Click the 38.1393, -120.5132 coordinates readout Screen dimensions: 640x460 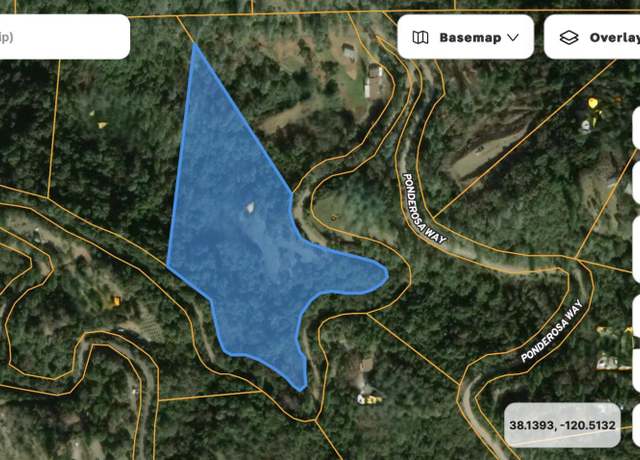562,425
